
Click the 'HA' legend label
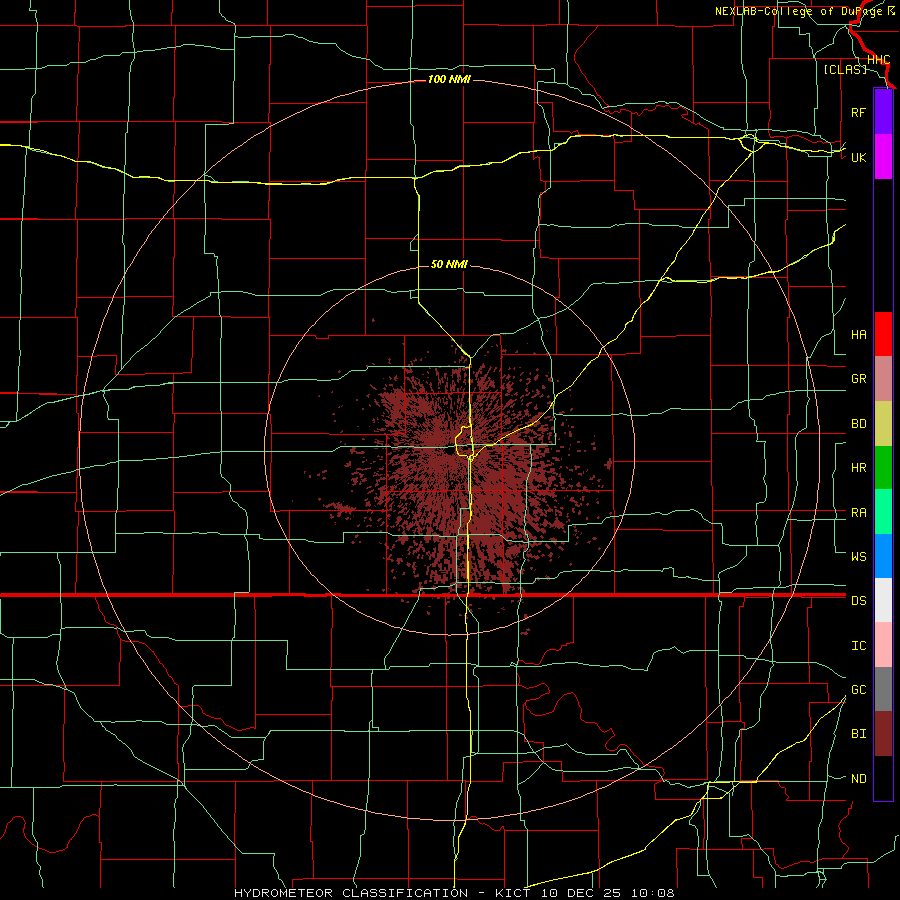coord(858,334)
